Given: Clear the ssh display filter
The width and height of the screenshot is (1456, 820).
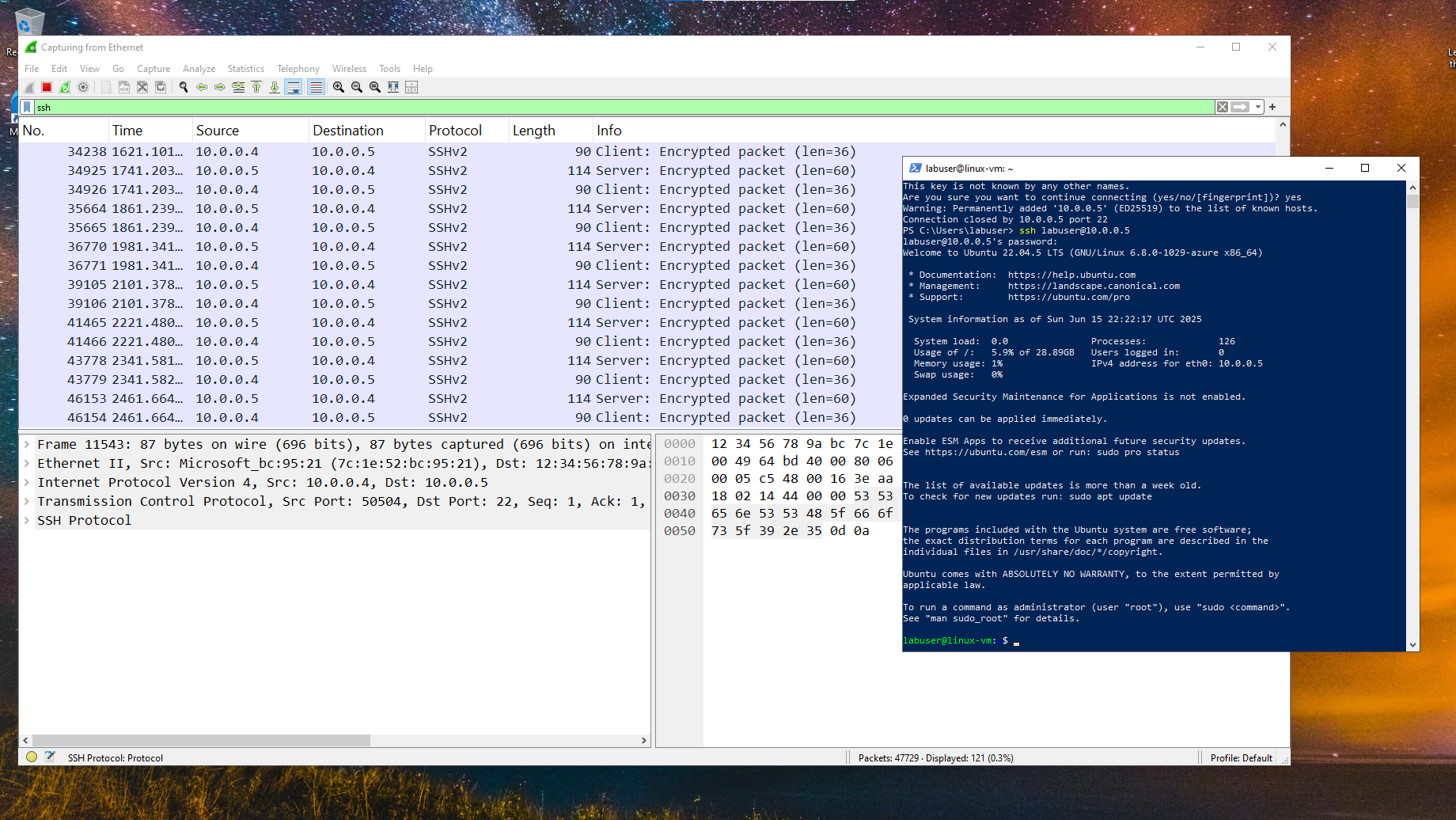Looking at the screenshot, I should click(x=1223, y=107).
